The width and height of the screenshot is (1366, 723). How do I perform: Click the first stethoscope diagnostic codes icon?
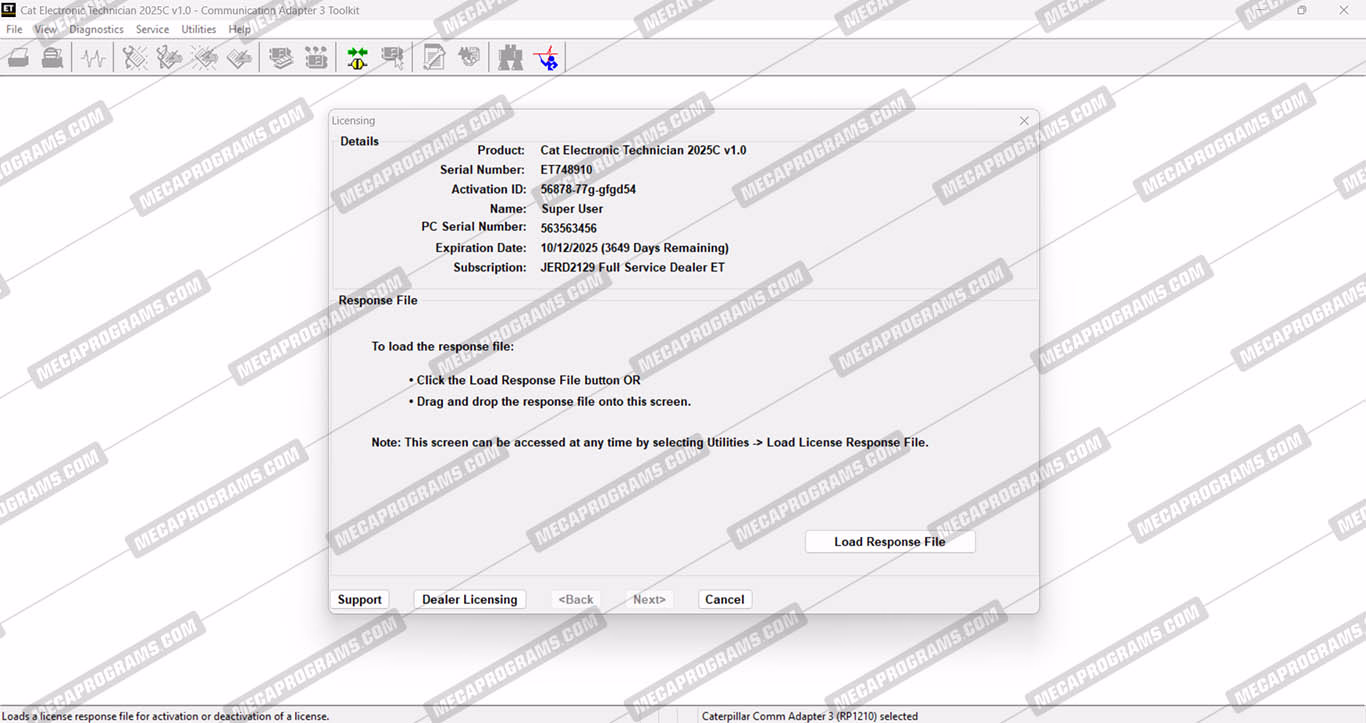135,59
